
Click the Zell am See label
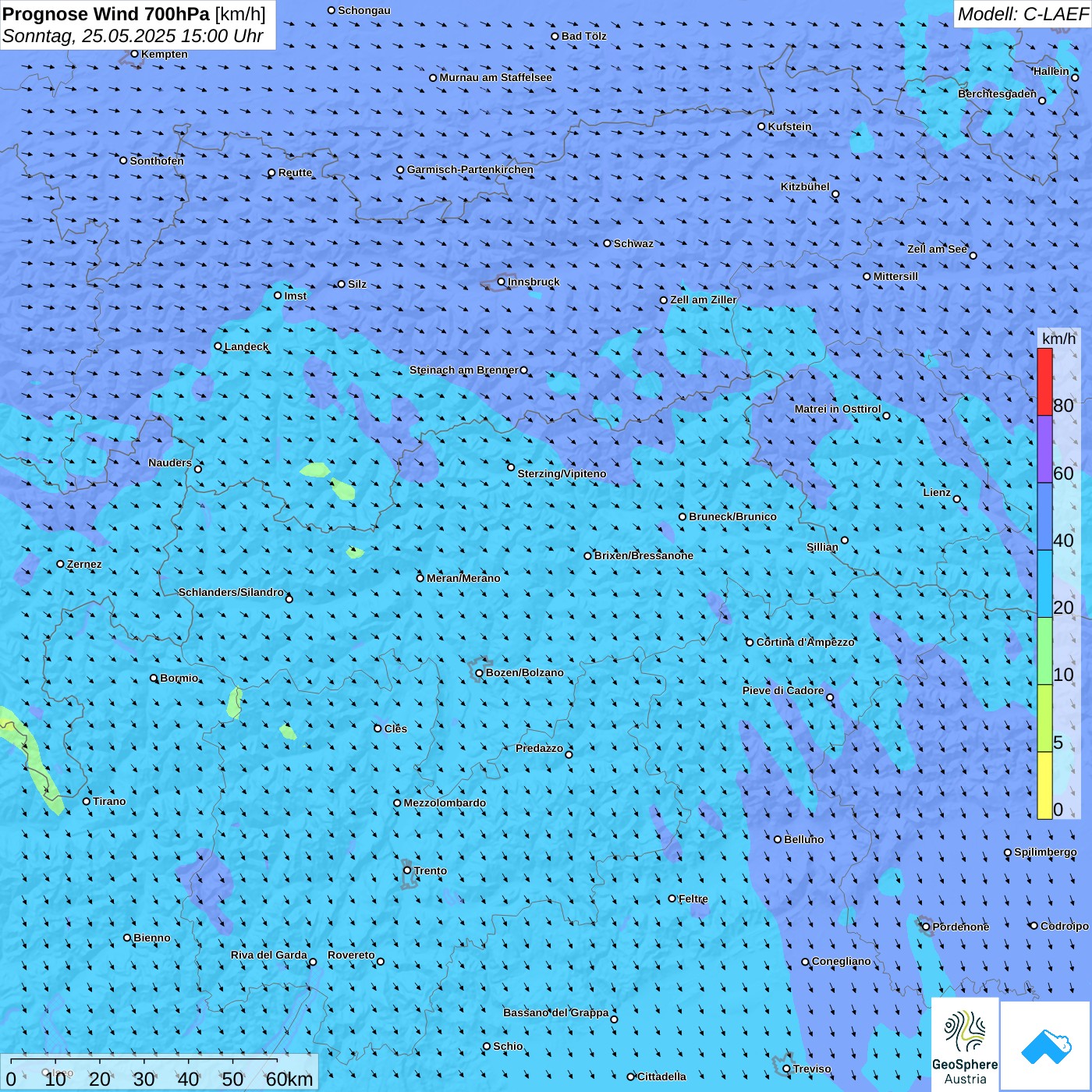(937, 249)
